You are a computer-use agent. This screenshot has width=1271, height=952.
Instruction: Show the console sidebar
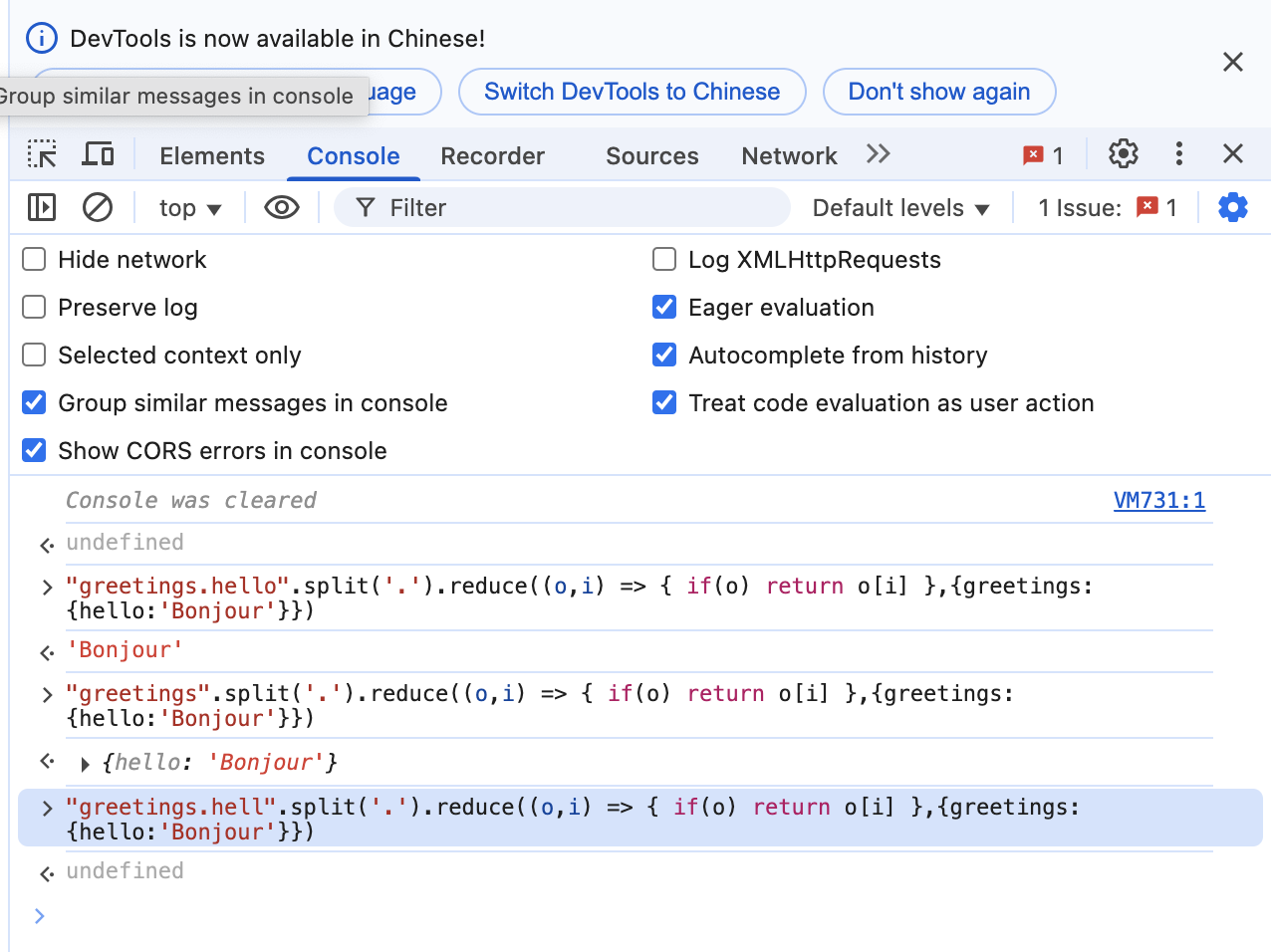[42, 207]
